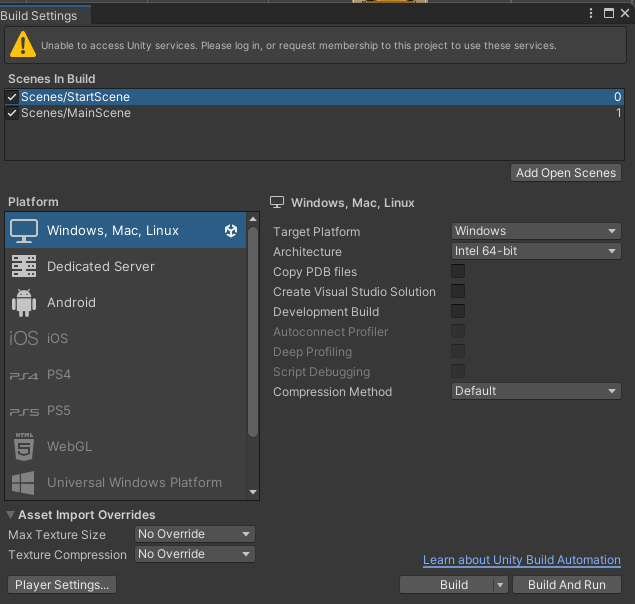Open the Max Texture Size dropdown
The image size is (635, 604).
coord(195,534)
